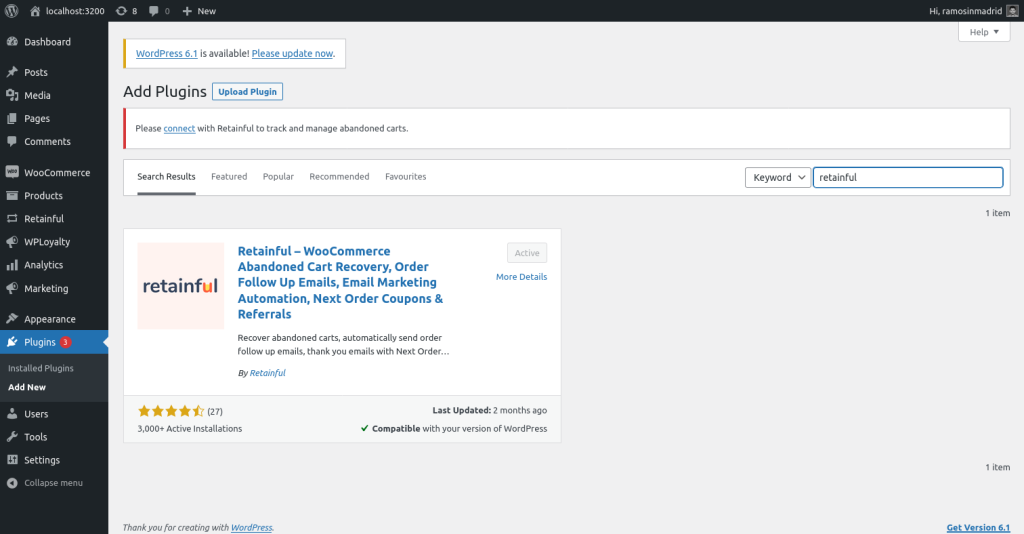Click the red 3 badge on Plugins
This screenshot has height=534, width=1024.
[65, 342]
